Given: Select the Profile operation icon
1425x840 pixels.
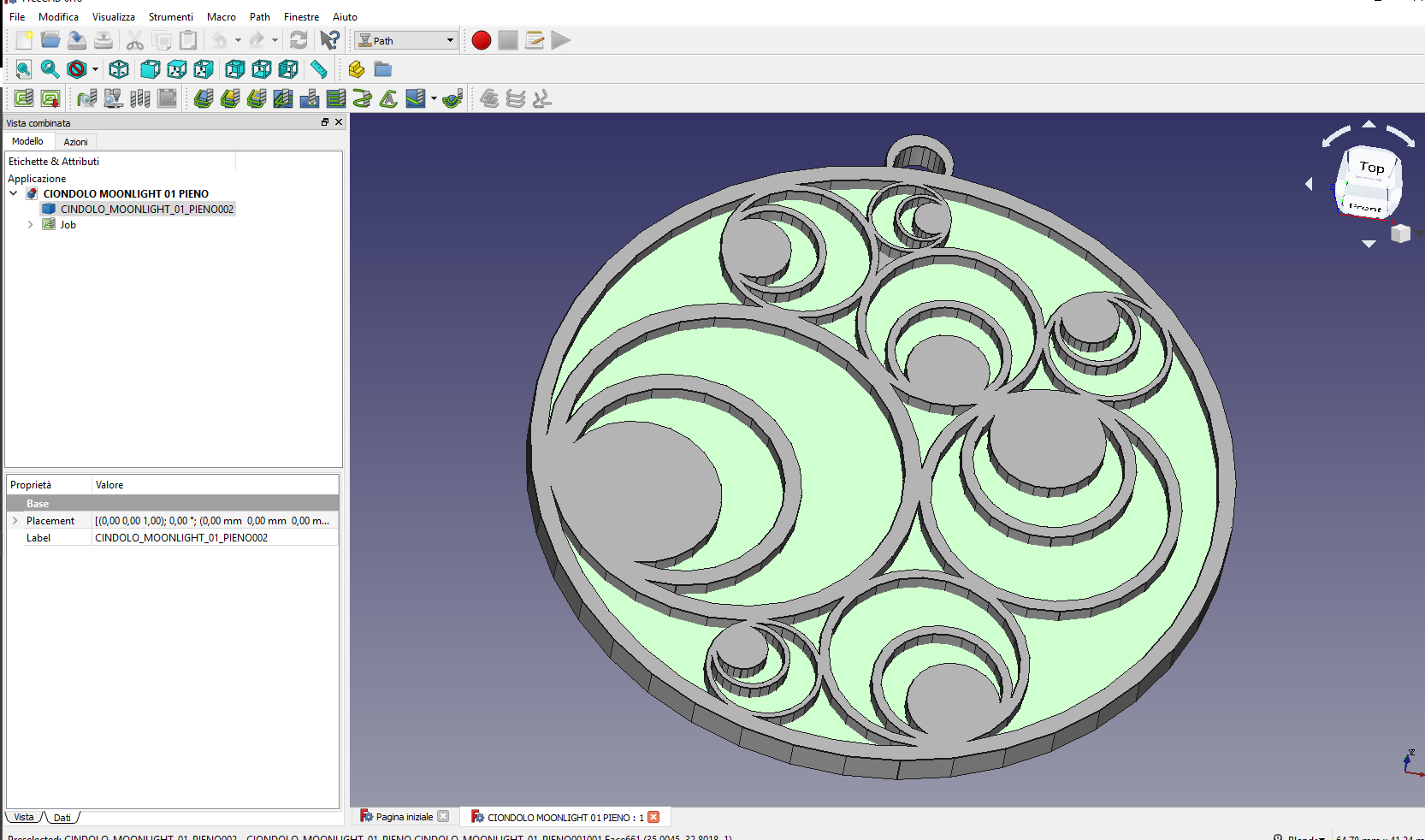Looking at the screenshot, I should click(204, 98).
